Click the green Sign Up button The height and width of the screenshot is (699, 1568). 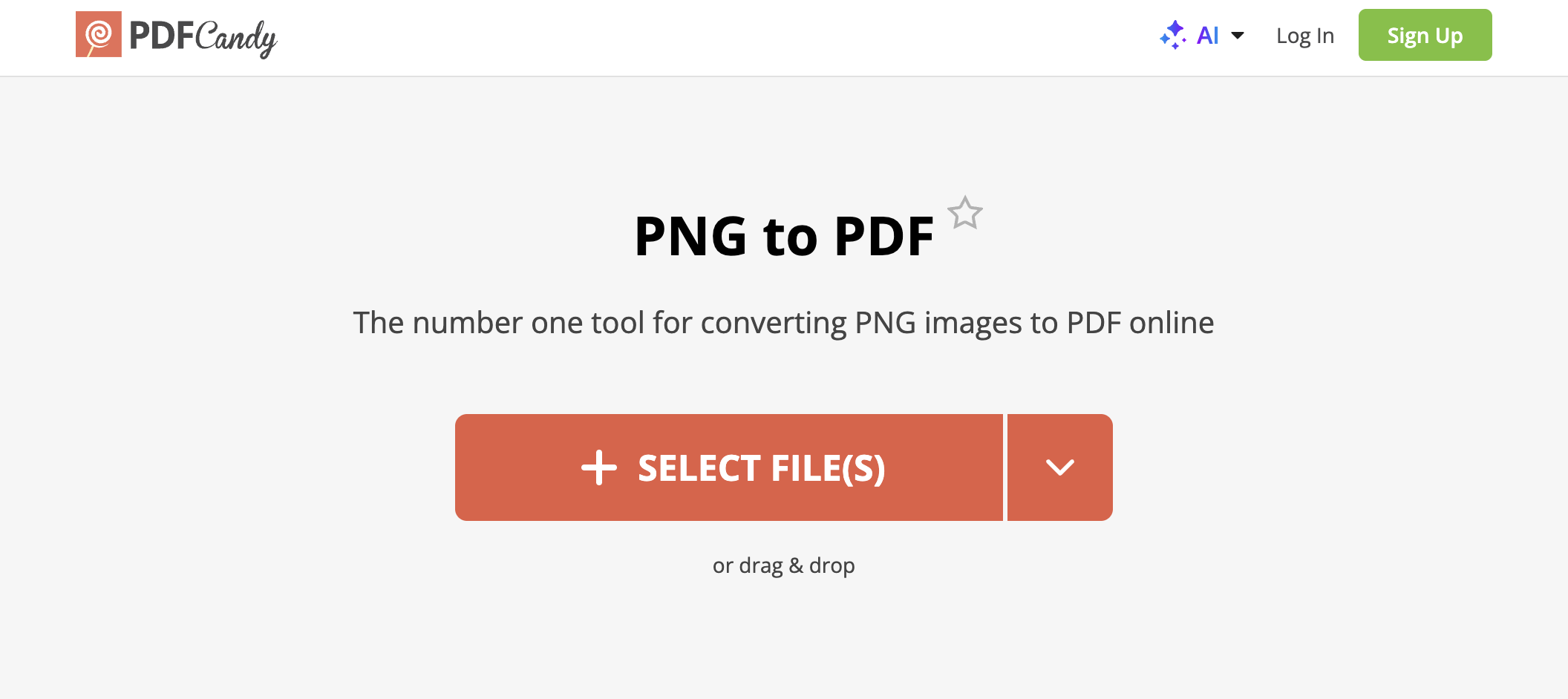click(x=1424, y=34)
